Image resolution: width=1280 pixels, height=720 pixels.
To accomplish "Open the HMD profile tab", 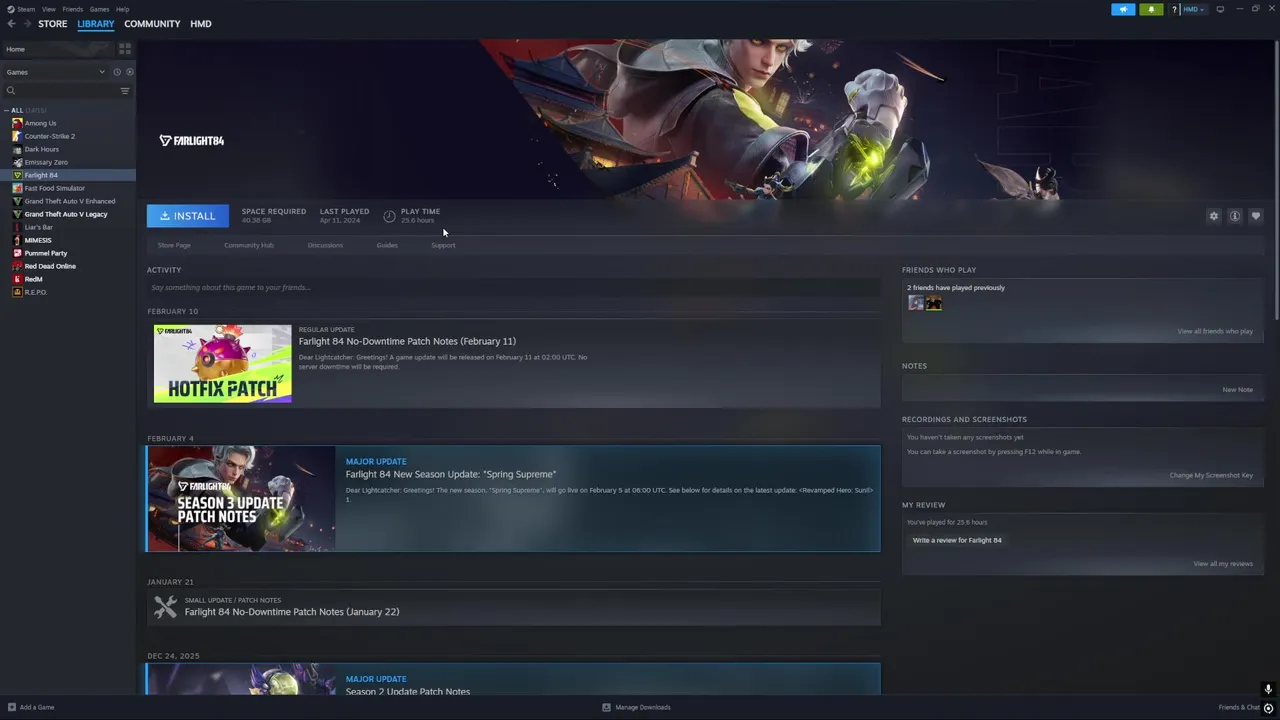I will [201, 24].
